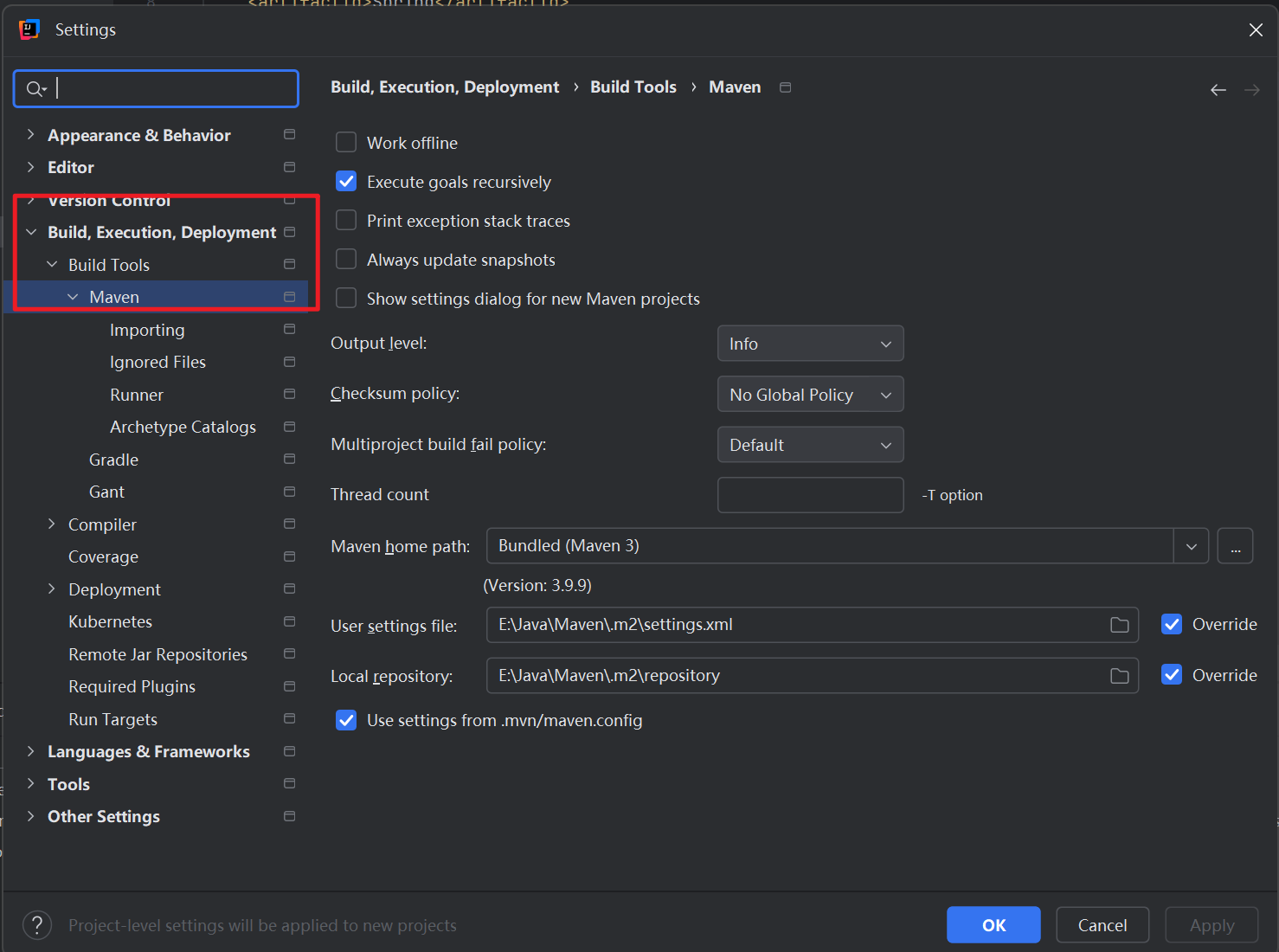Click OK button

point(993,925)
